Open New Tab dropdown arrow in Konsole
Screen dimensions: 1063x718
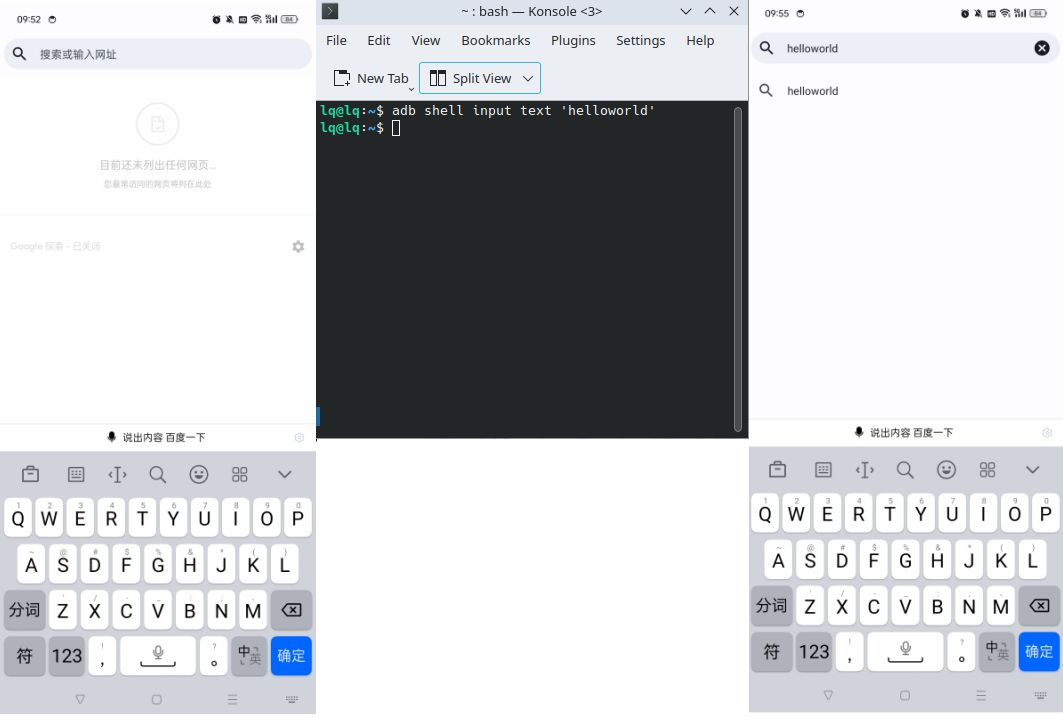pyautogui.click(x=411, y=89)
